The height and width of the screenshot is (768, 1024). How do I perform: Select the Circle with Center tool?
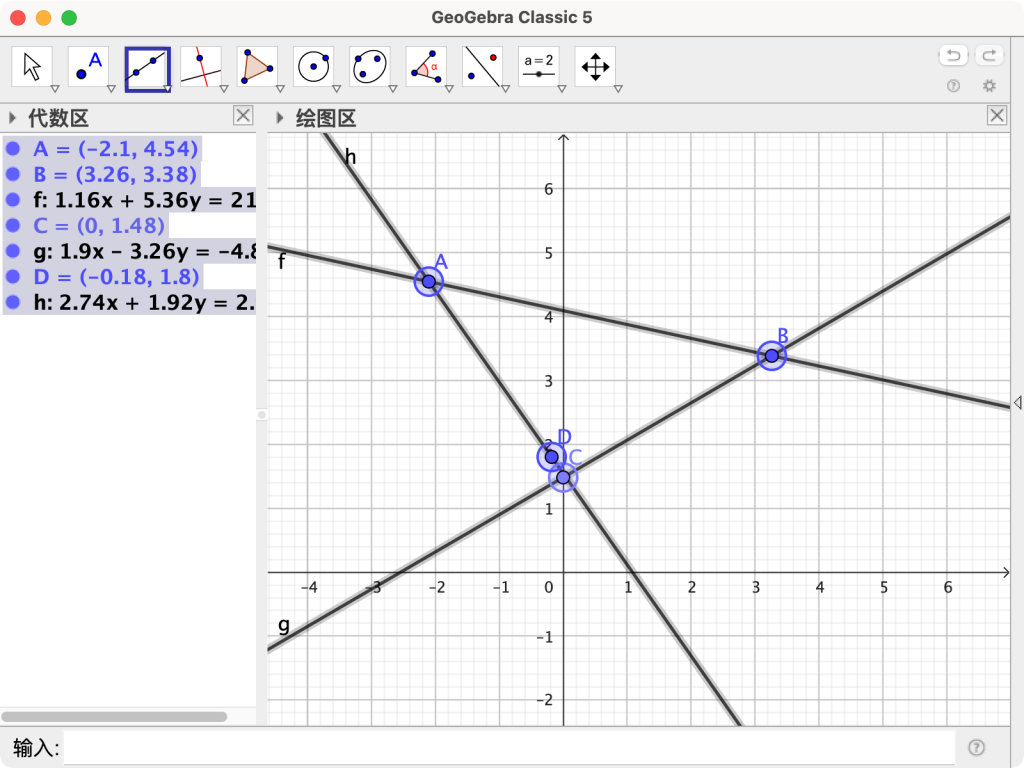point(313,67)
